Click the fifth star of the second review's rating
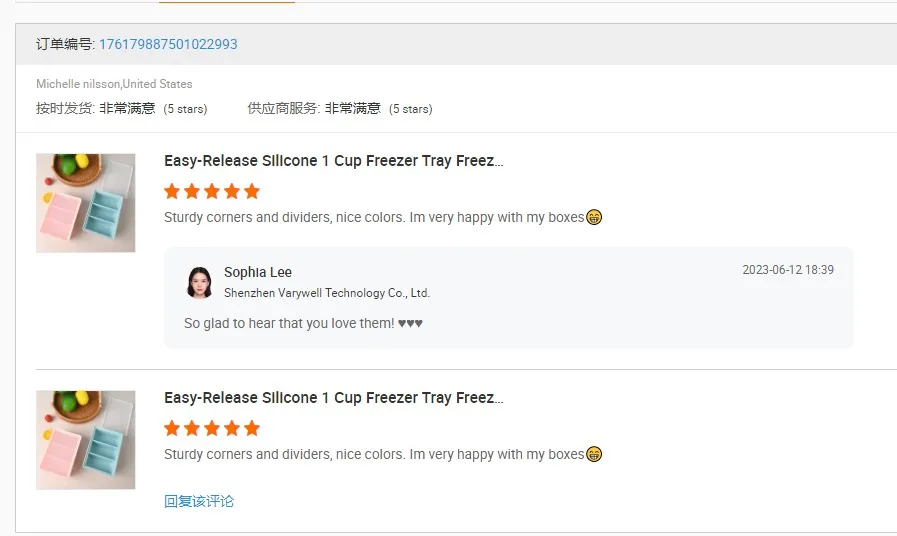Viewport: 897px width, 536px height. (251, 428)
